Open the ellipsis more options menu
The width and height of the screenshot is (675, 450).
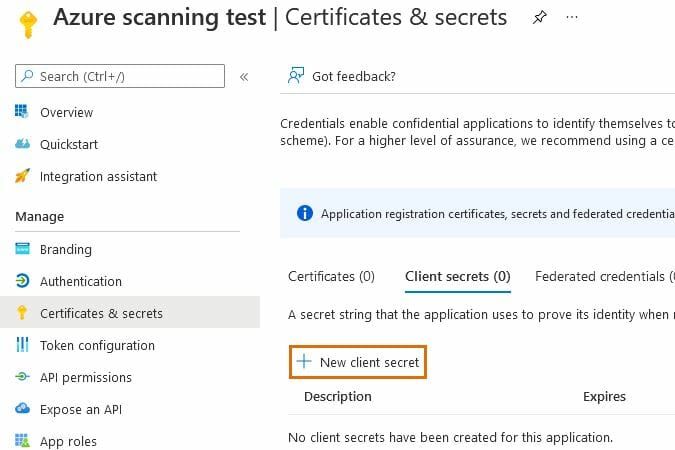(x=572, y=18)
